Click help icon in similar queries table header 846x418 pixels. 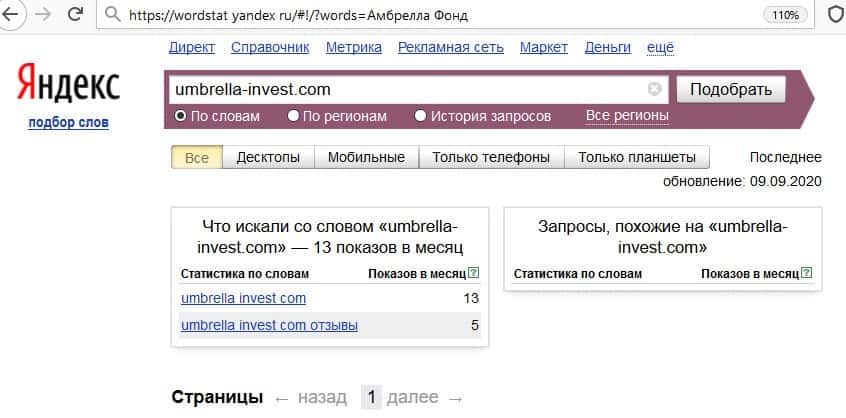[806, 273]
